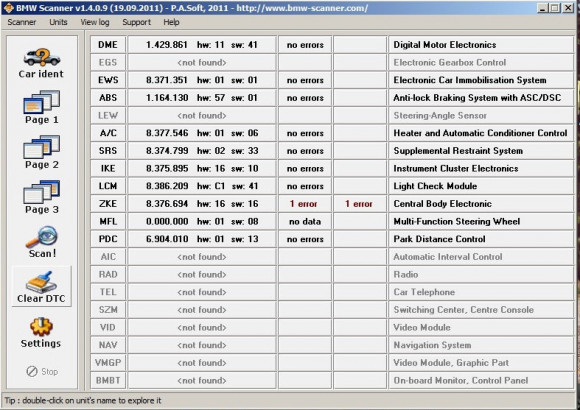Viewport: 580px width, 410px height.
Task: Click Central Body Electronic description
Action: [442, 204]
